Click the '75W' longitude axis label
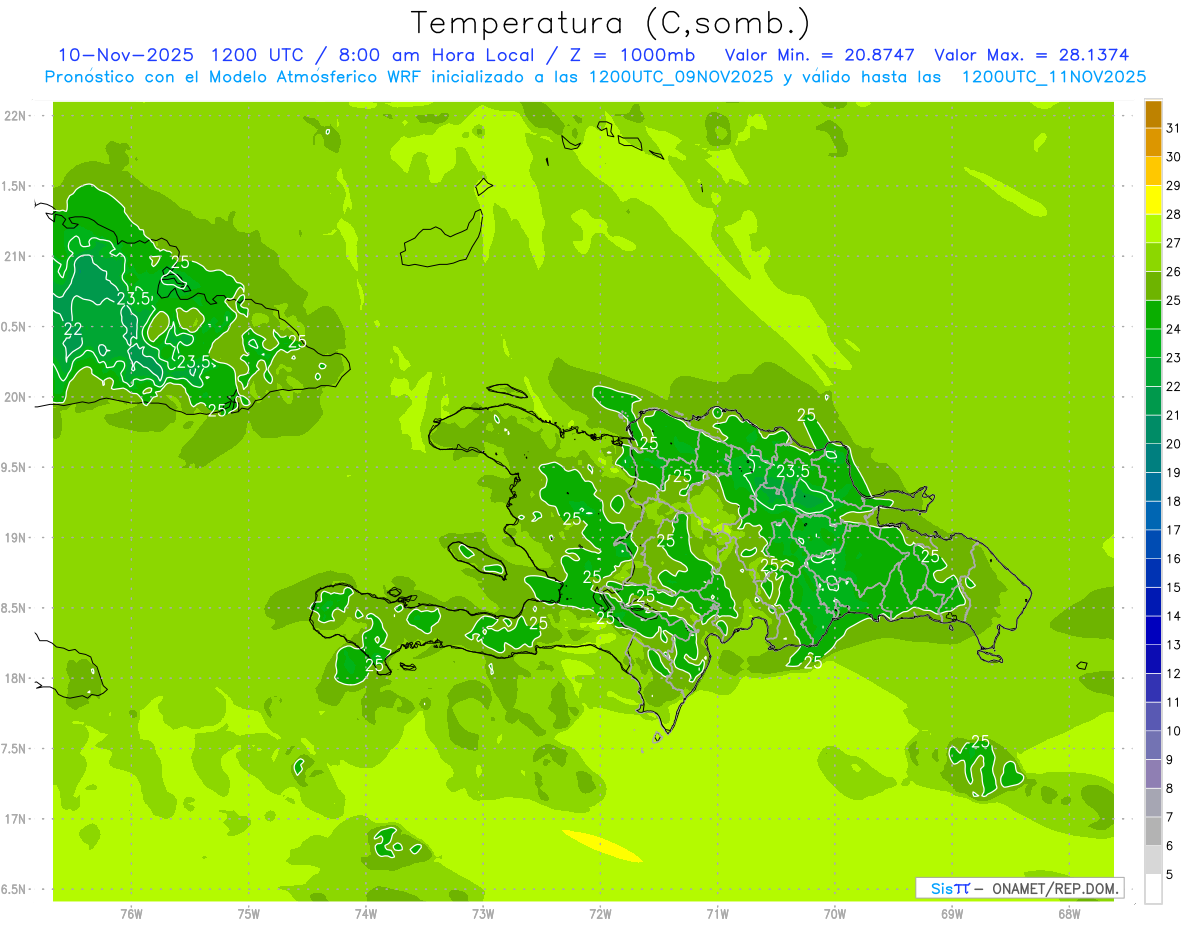This screenshot has width=1200, height=927. [249, 914]
